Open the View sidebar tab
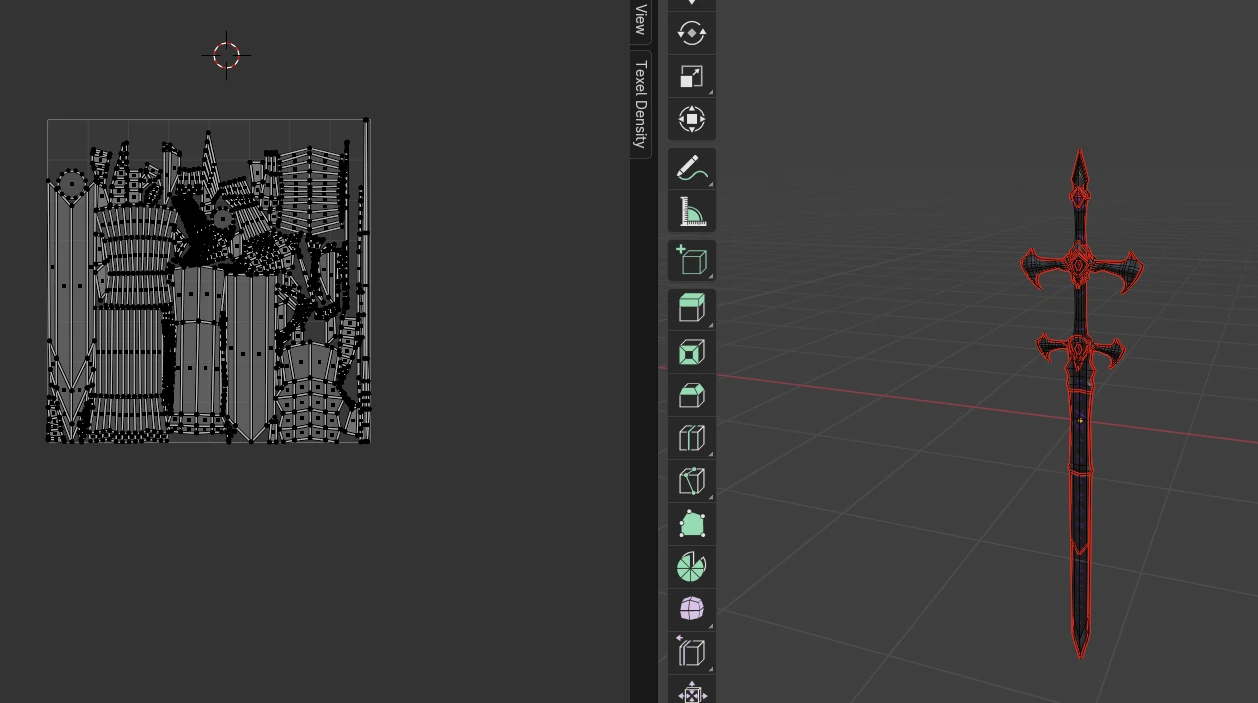The height and width of the screenshot is (703, 1258). pyautogui.click(x=641, y=20)
